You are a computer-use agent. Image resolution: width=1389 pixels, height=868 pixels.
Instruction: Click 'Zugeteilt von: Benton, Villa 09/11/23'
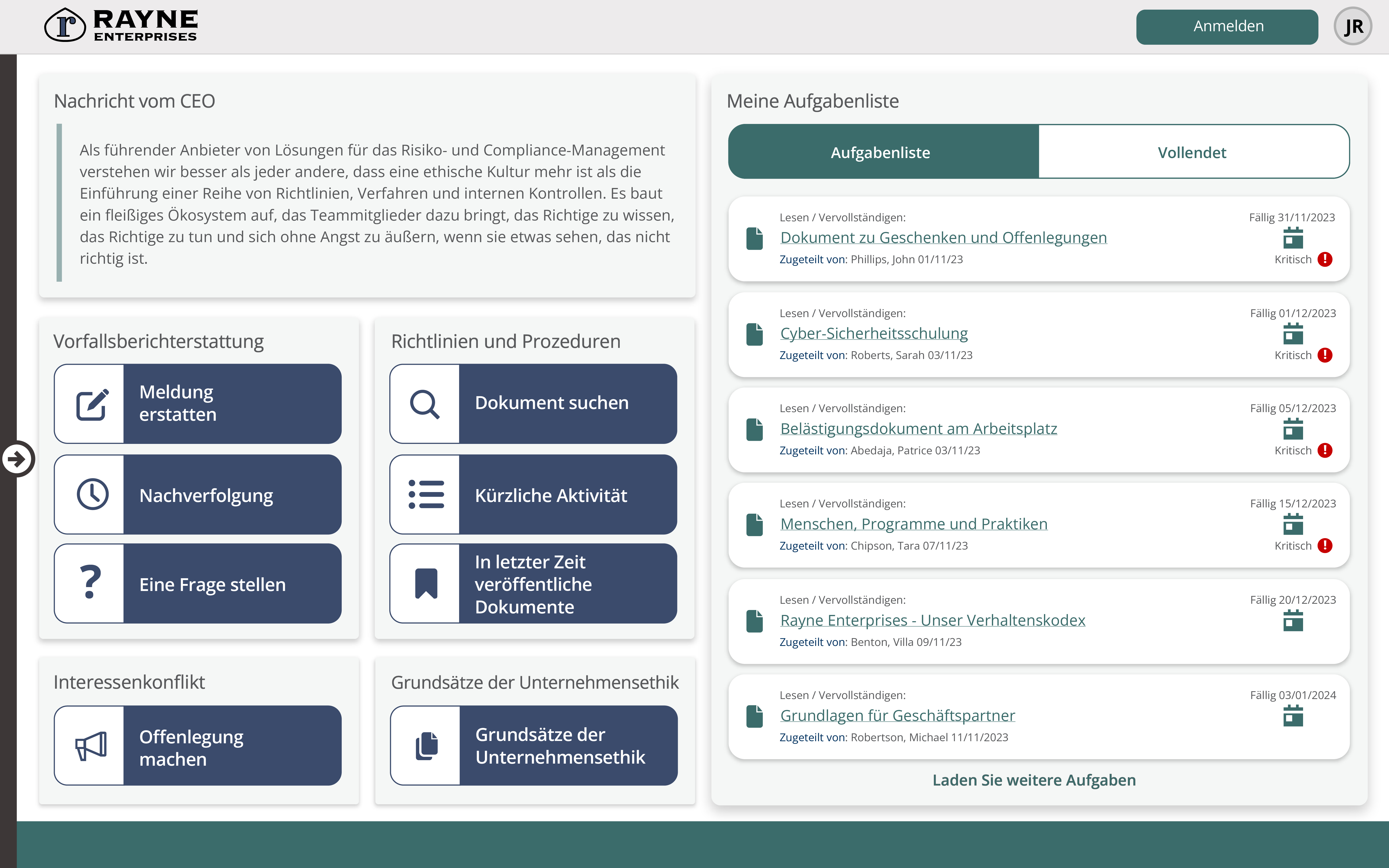870,642
